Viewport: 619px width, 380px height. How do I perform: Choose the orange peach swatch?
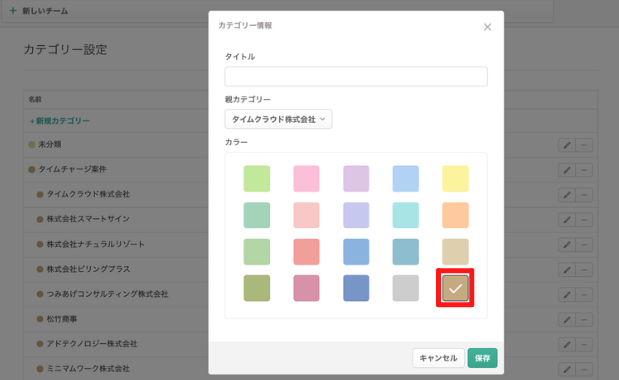point(455,215)
